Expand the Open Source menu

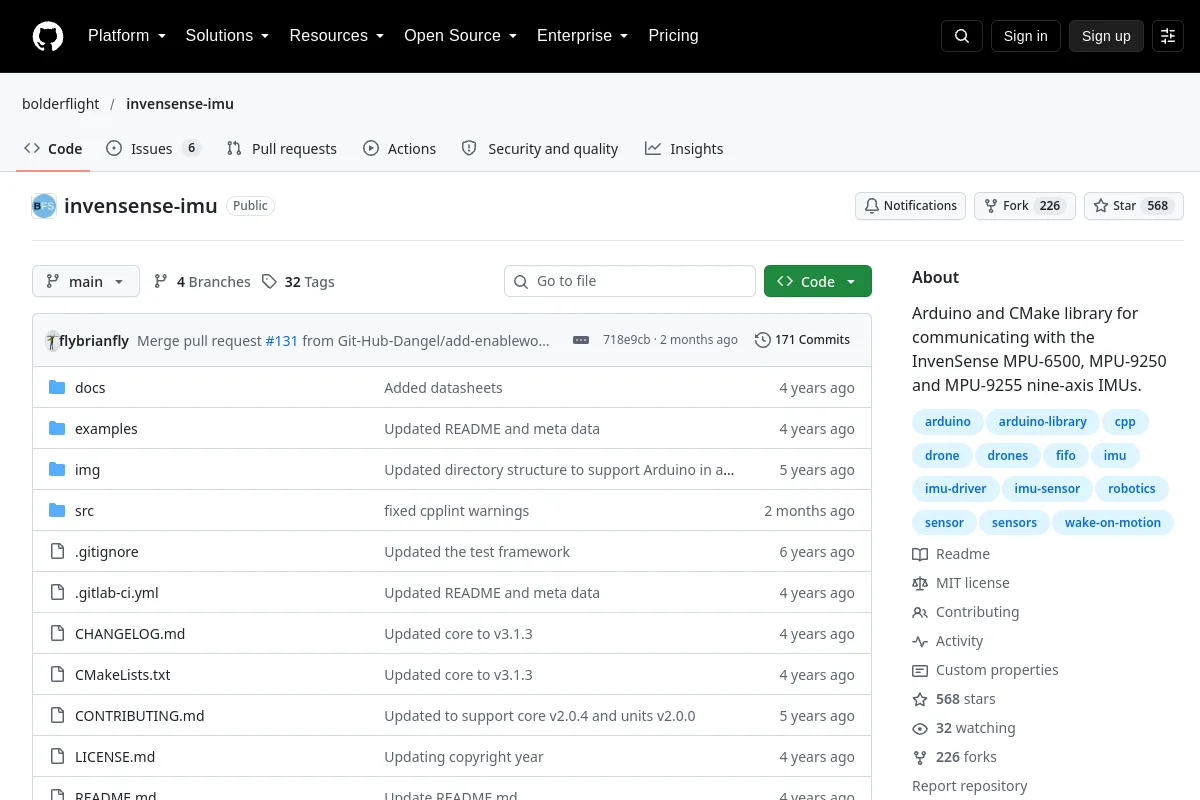coord(460,36)
